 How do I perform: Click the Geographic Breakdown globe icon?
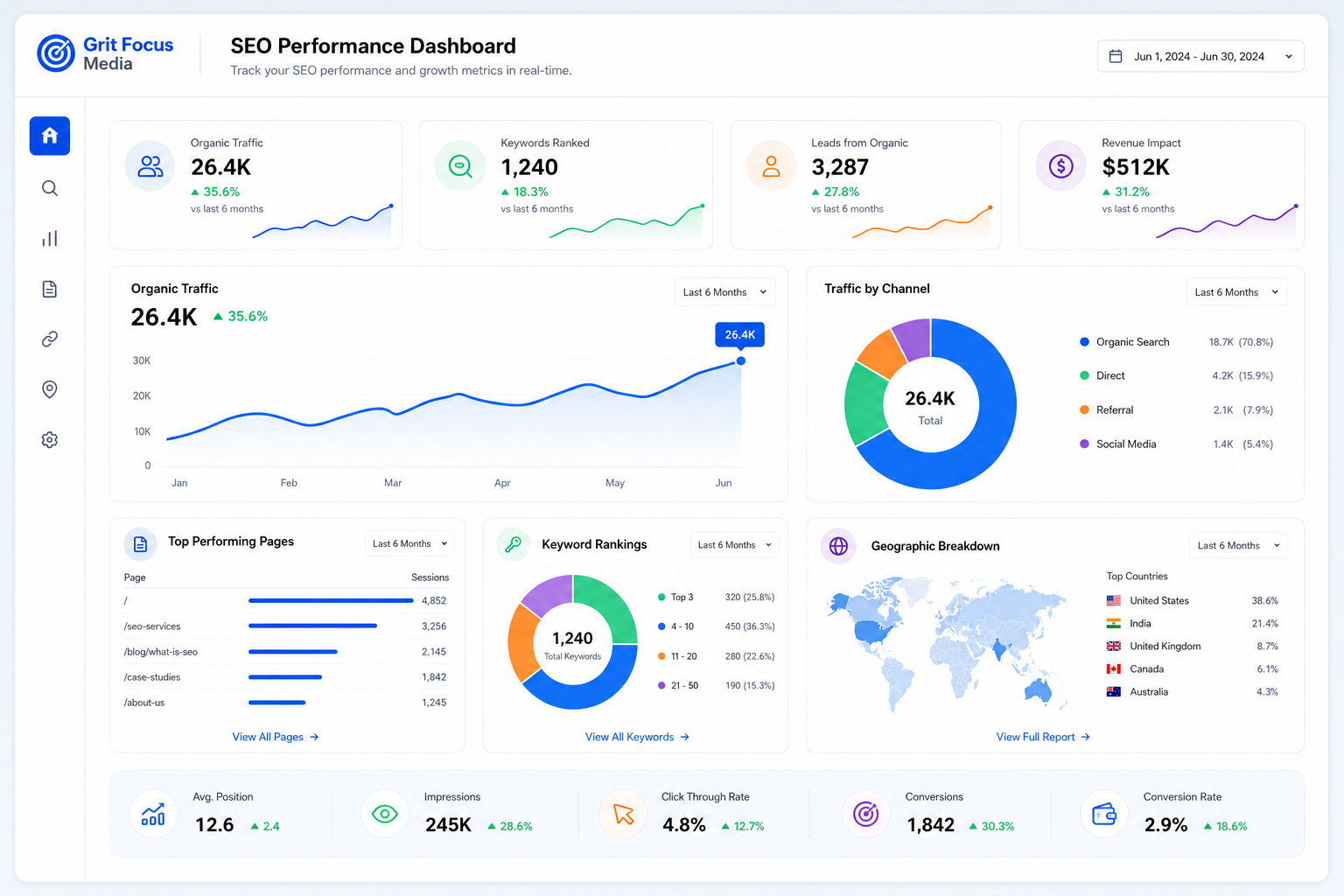(x=838, y=546)
